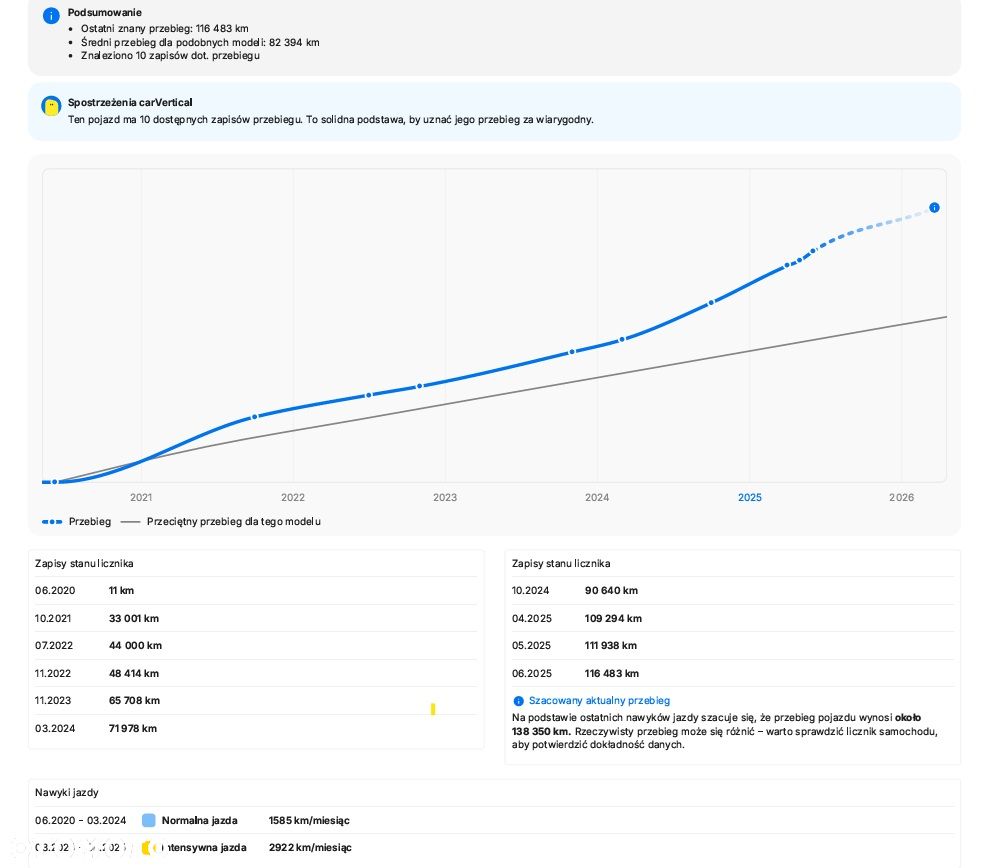Click the 71 978 km value
990x868 pixels.
pyautogui.click(x=133, y=728)
